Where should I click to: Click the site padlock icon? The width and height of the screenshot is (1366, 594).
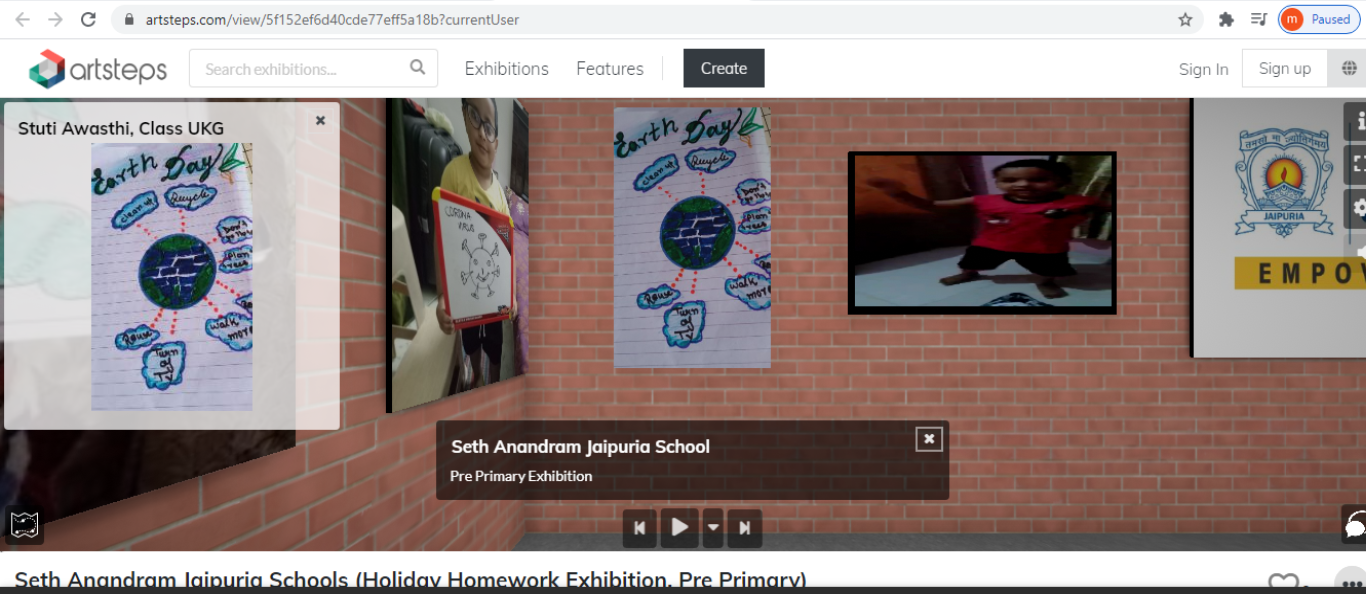(128, 19)
